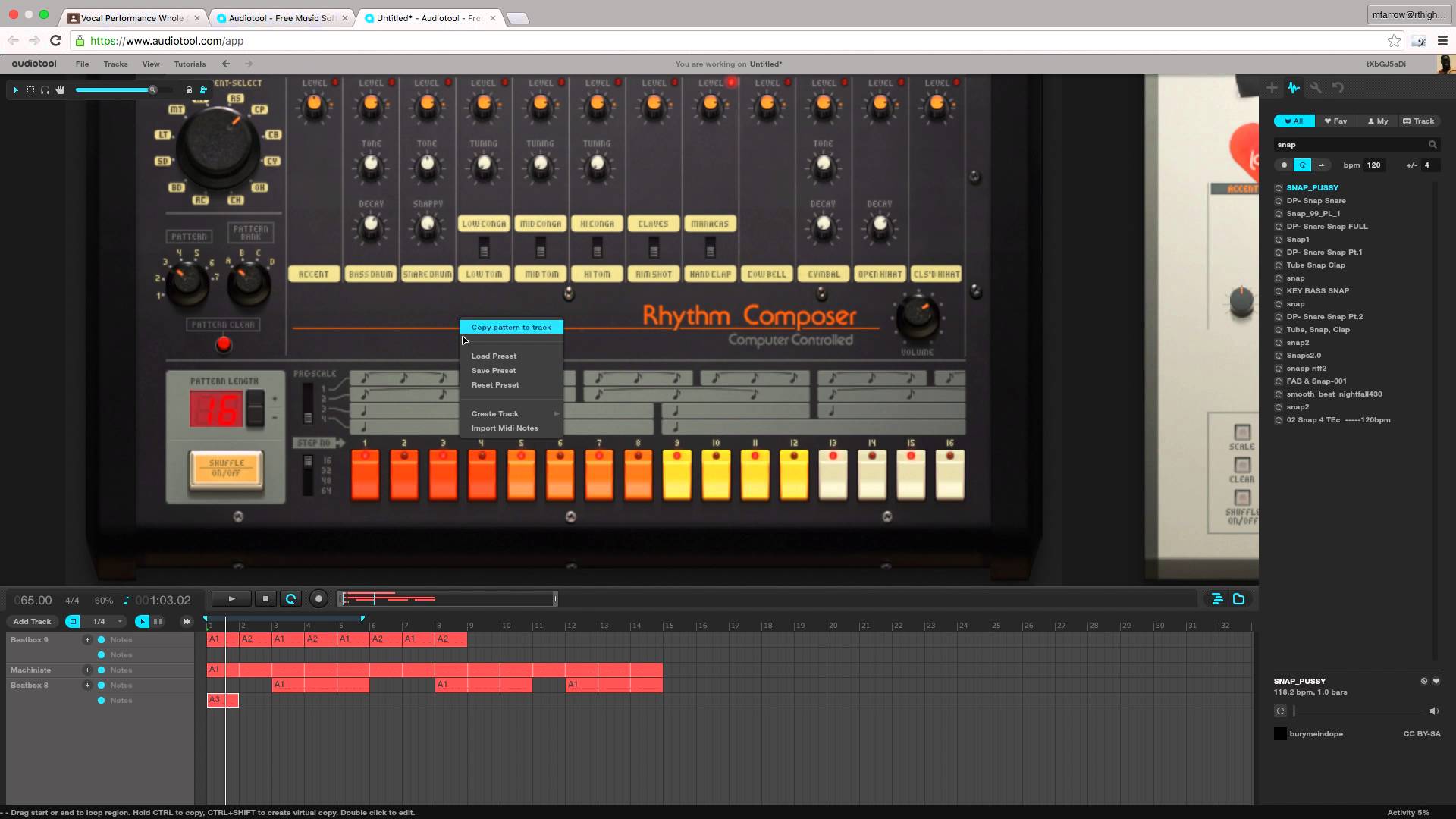Image resolution: width=1456 pixels, height=819 pixels.
Task: Click the Play transport button
Action: pos(231,599)
